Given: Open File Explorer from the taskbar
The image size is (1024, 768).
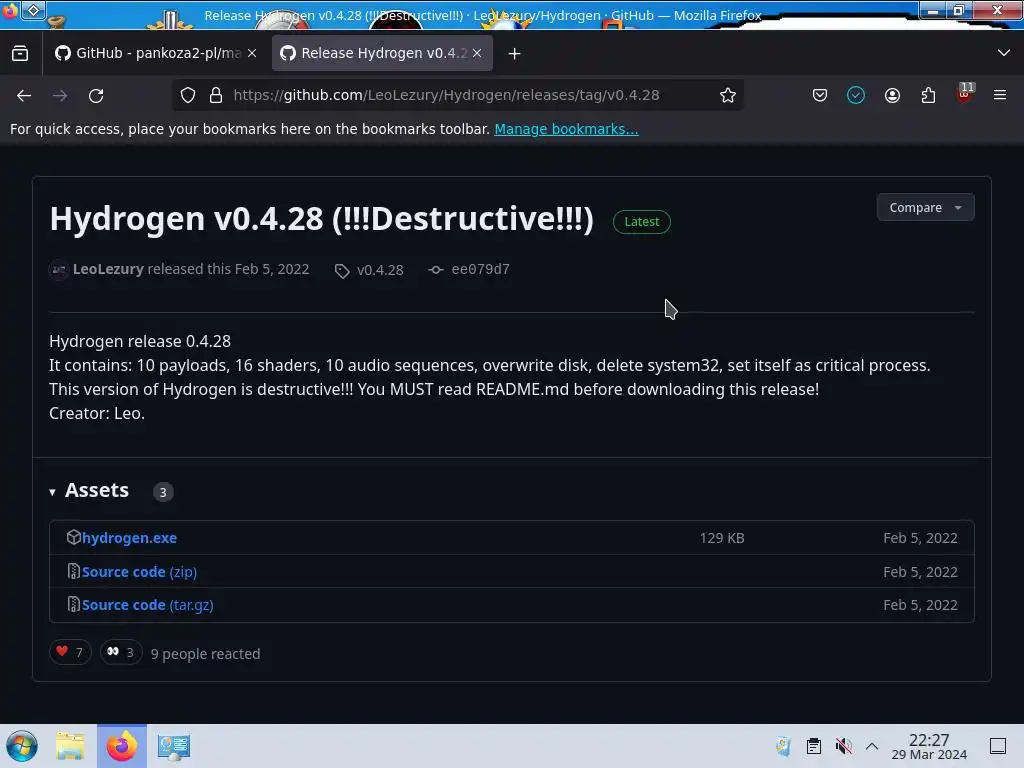Looking at the screenshot, I should click(x=70, y=746).
